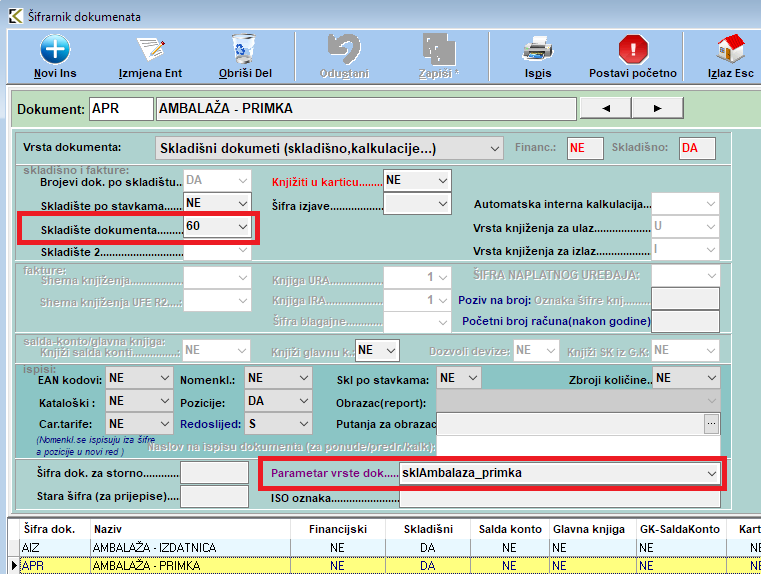Expand the Car.tarife dropdown
The image size is (761, 574).
pyautogui.click(x=165, y=424)
